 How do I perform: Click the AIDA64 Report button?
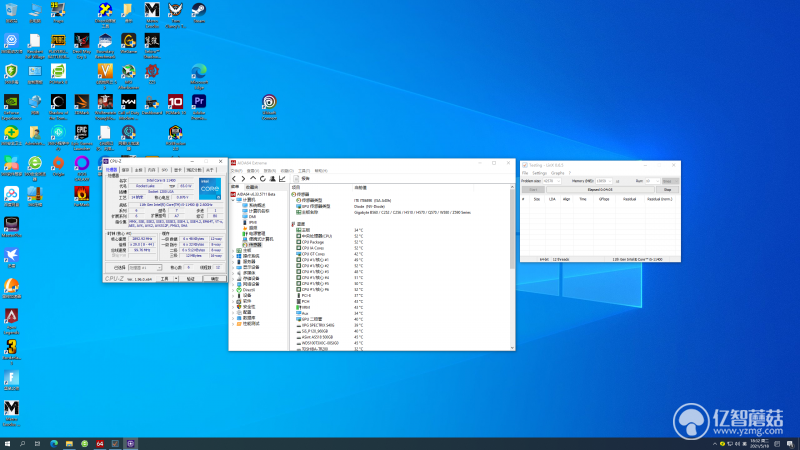(302, 179)
